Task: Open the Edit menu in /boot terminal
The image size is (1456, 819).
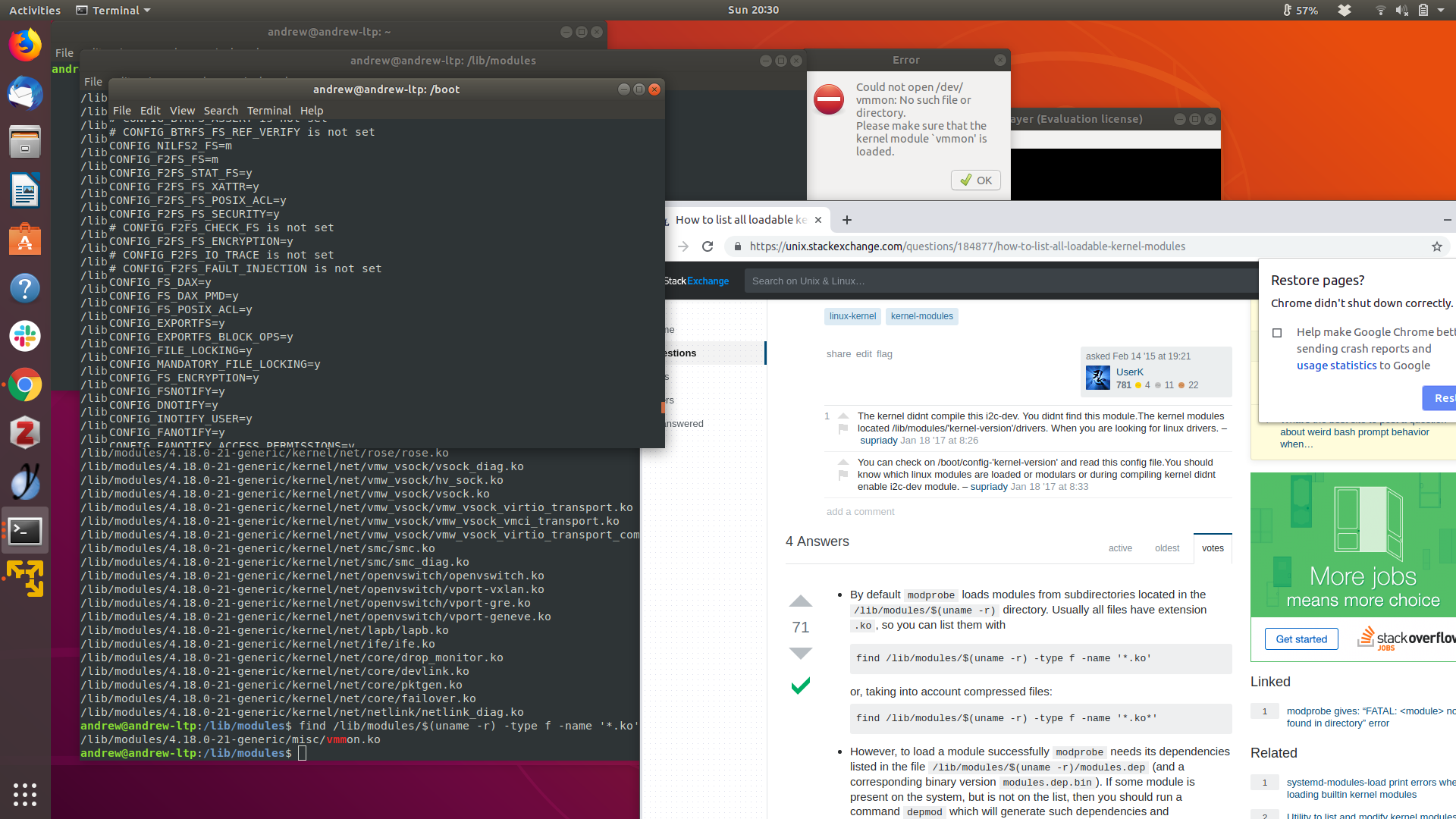Action: coord(150,111)
